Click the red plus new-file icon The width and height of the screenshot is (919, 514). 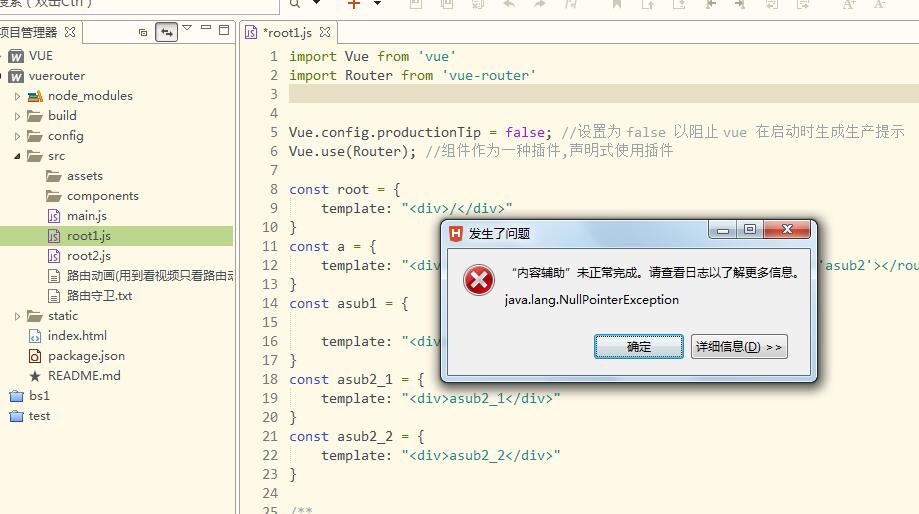pos(353,4)
